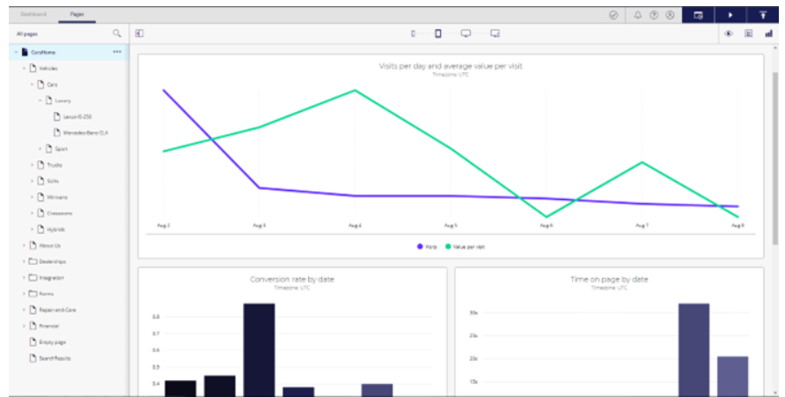Select the Hybrids page label

coord(56,229)
